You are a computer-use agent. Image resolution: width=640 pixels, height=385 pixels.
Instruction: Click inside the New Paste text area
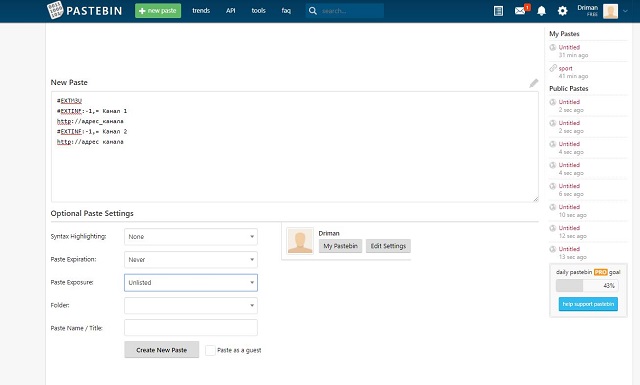click(x=294, y=147)
